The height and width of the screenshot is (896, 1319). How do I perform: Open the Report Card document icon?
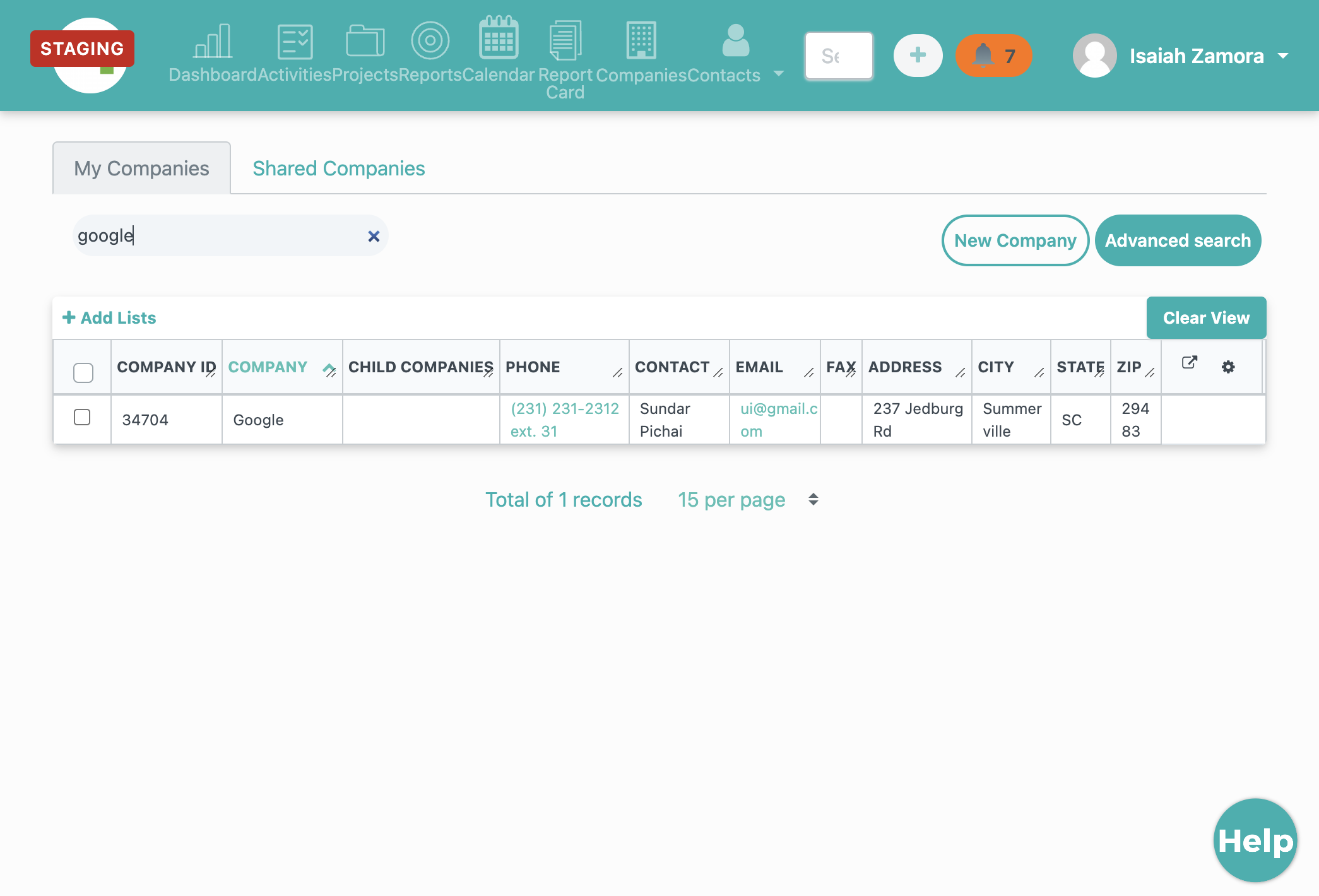click(x=565, y=40)
